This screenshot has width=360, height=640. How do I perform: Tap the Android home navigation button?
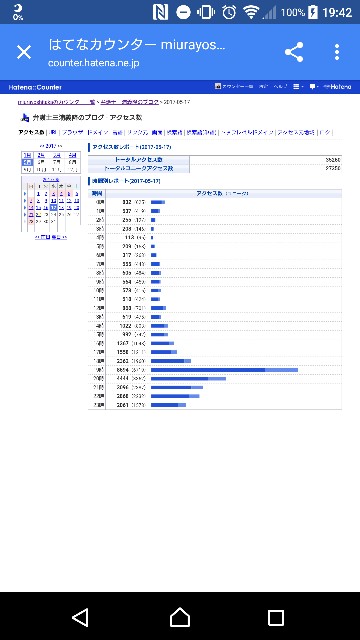pos(180,618)
